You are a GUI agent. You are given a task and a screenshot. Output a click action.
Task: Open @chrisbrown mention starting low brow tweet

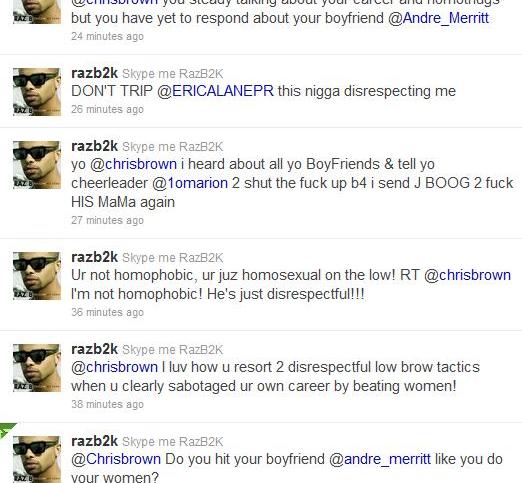pyautogui.click(x=114, y=367)
